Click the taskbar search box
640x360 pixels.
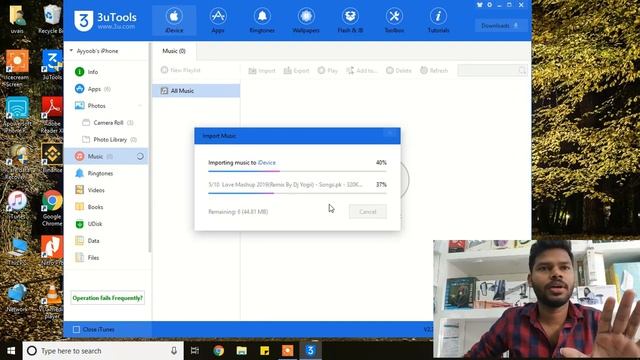pyautogui.click(x=102, y=351)
